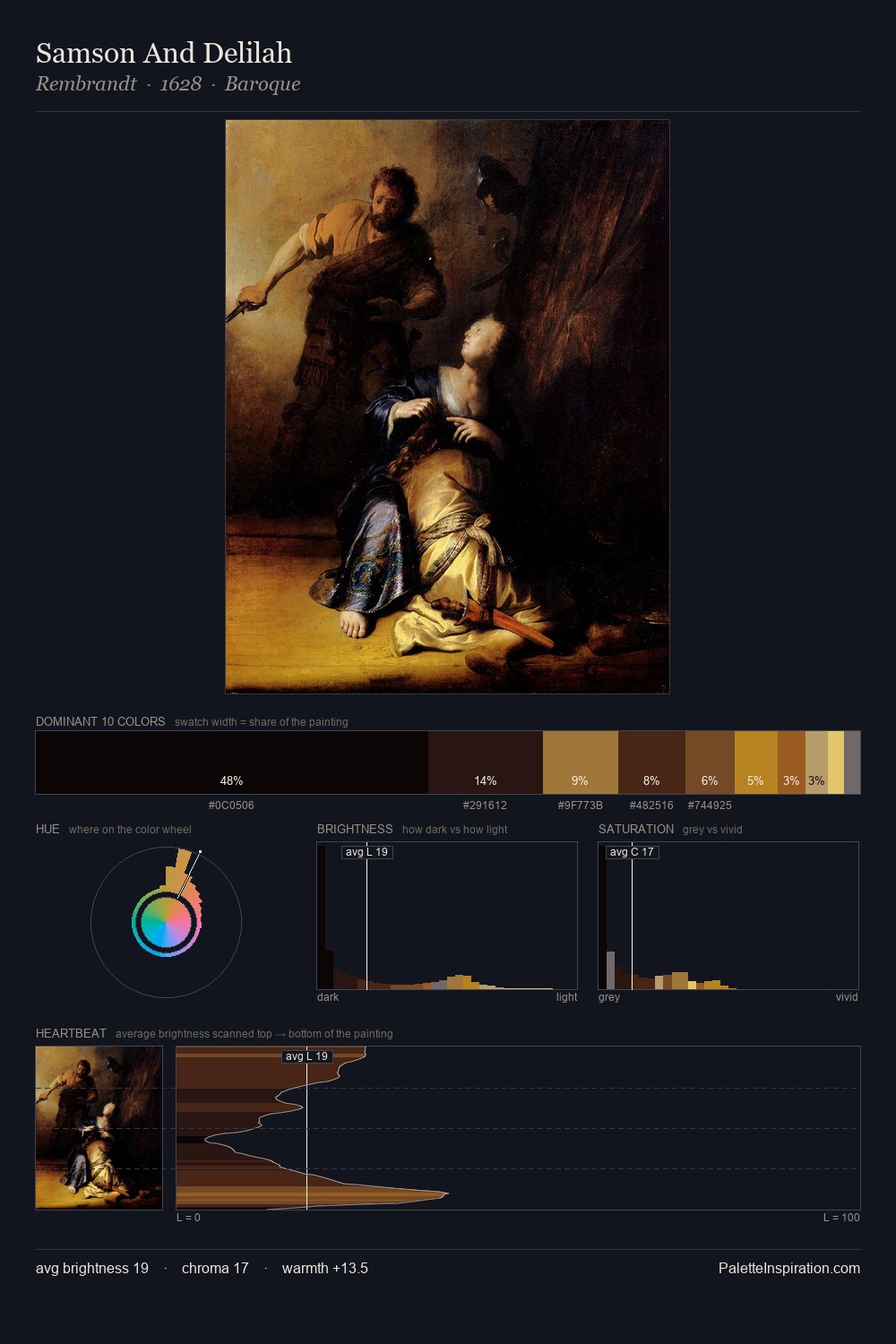Visit the PaletteInspiration.com link
This screenshot has height=1344, width=896.
pos(789,1269)
